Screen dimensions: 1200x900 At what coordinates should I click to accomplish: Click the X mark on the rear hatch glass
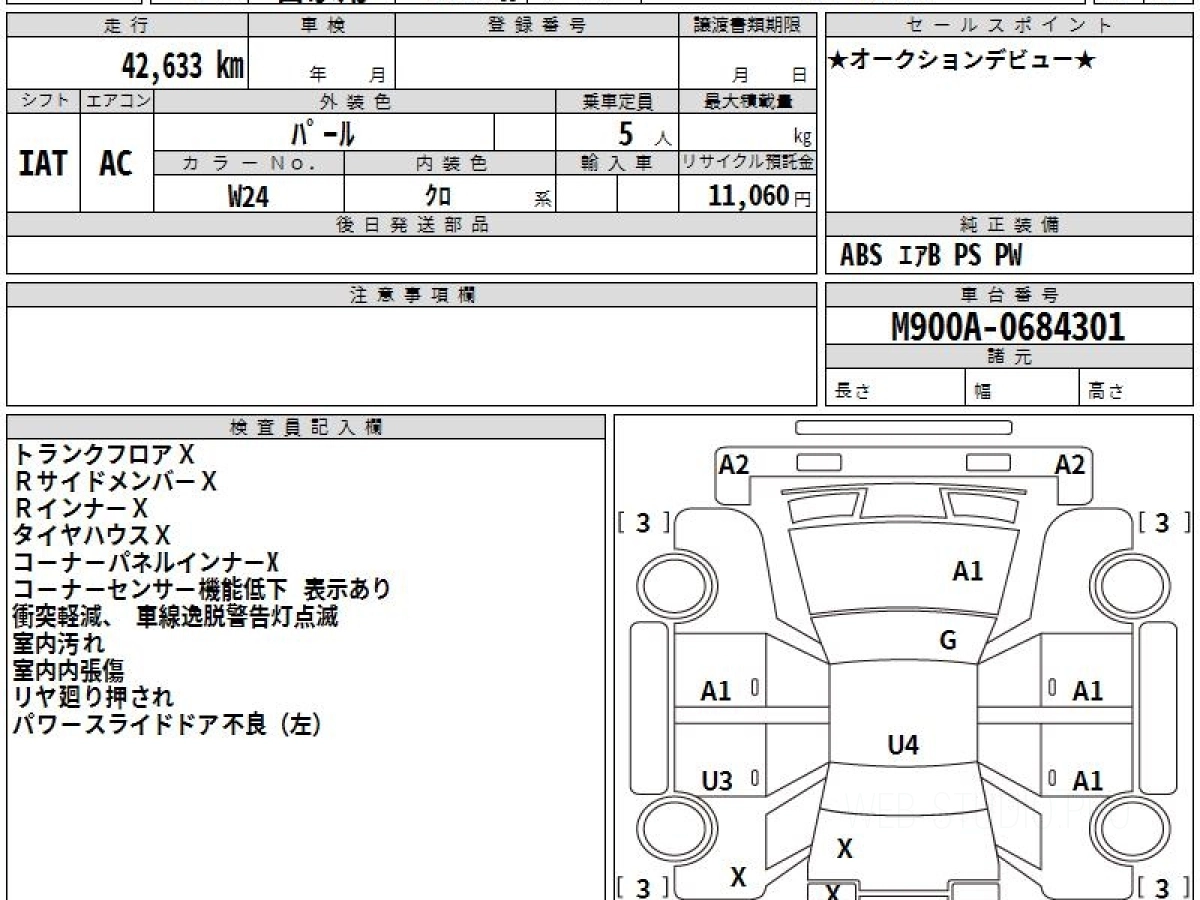pyautogui.click(x=845, y=849)
